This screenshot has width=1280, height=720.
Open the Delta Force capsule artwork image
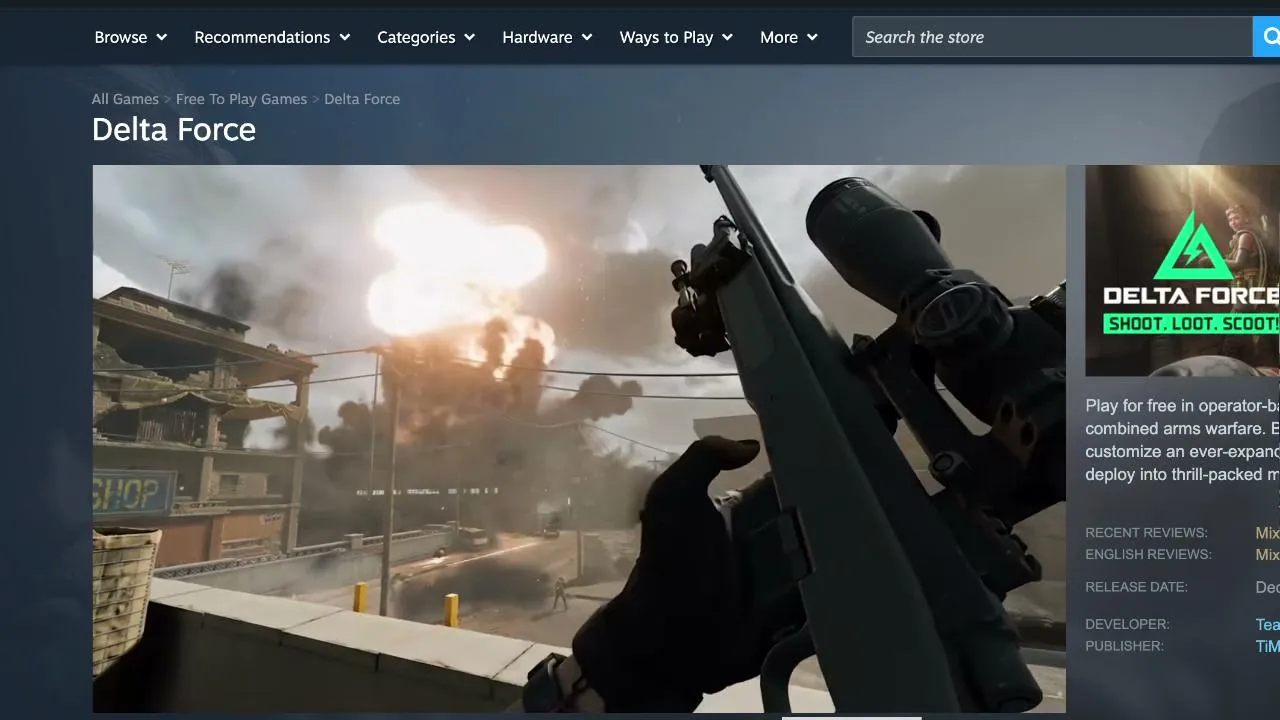click(x=1182, y=270)
